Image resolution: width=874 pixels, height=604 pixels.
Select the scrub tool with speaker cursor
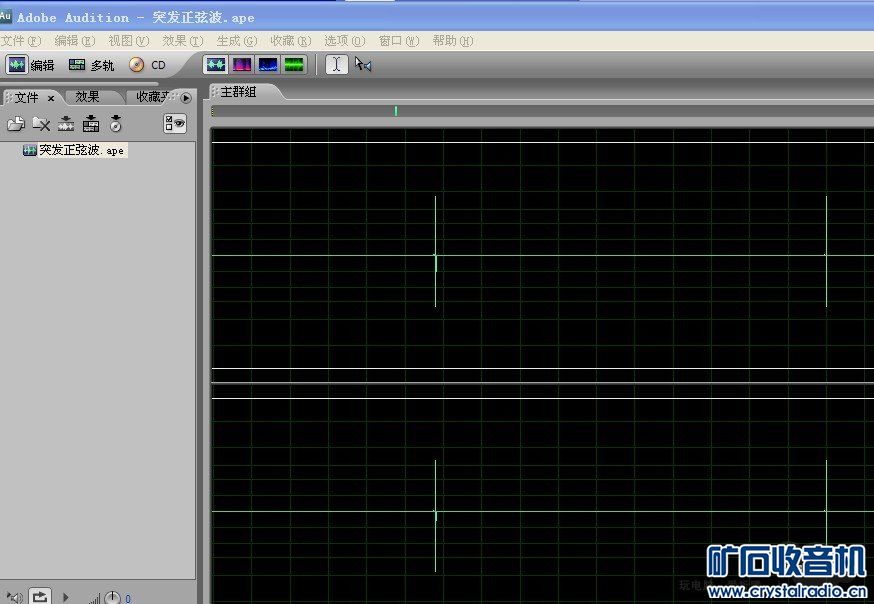tap(363, 65)
